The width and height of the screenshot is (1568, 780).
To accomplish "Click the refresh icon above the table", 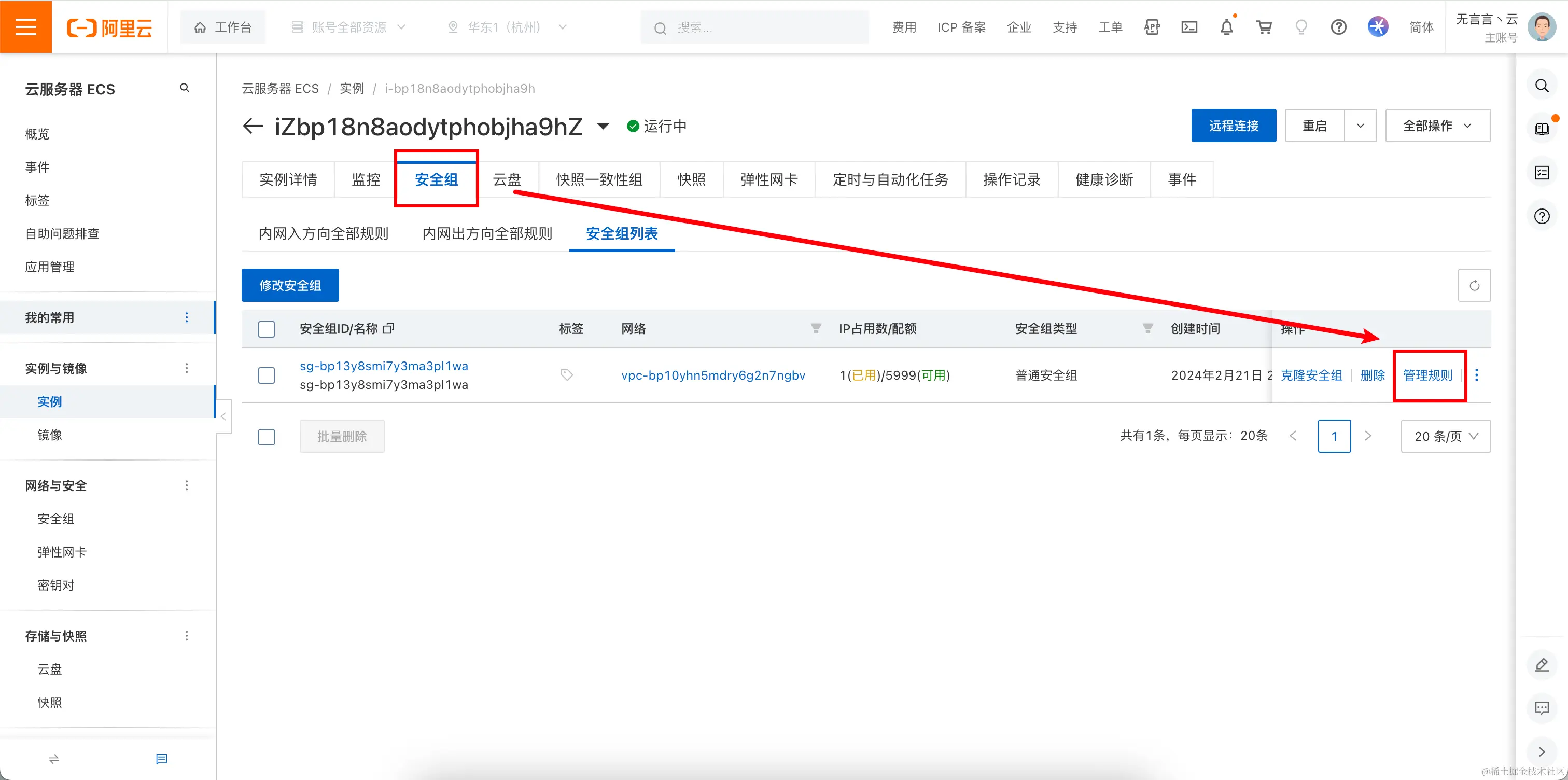I will pos(1474,286).
